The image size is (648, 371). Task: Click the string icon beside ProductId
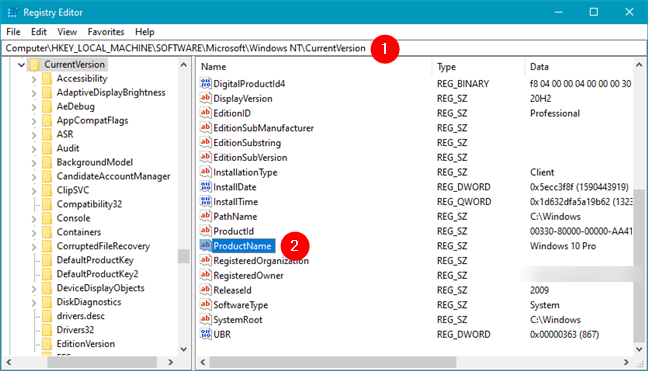(205, 231)
